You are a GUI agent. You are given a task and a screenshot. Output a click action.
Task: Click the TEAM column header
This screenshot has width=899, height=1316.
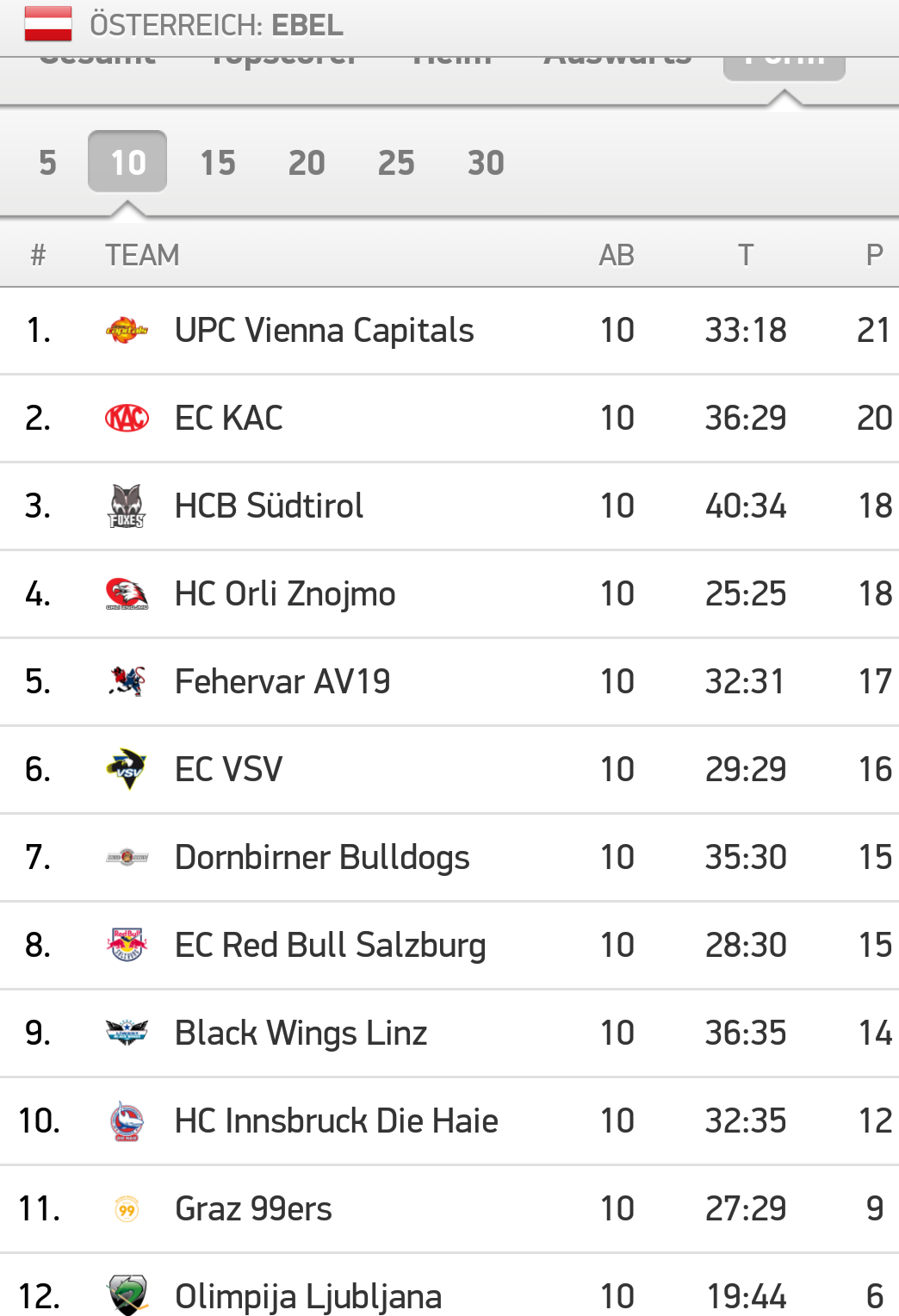click(142, 255)
